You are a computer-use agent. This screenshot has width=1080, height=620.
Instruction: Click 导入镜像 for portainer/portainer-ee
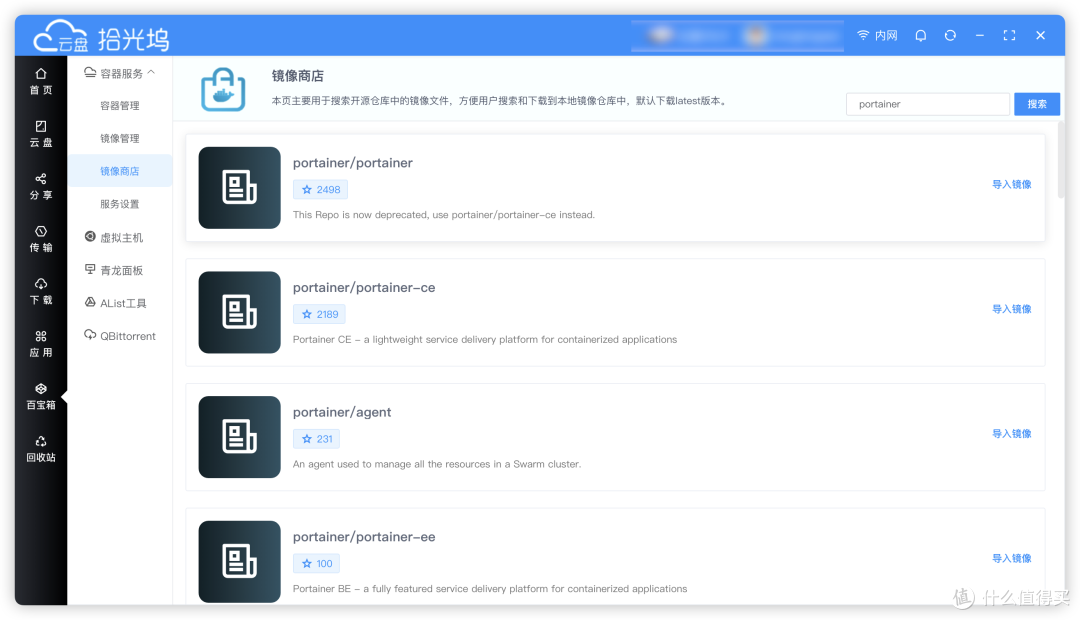[x=1011, y=559]
